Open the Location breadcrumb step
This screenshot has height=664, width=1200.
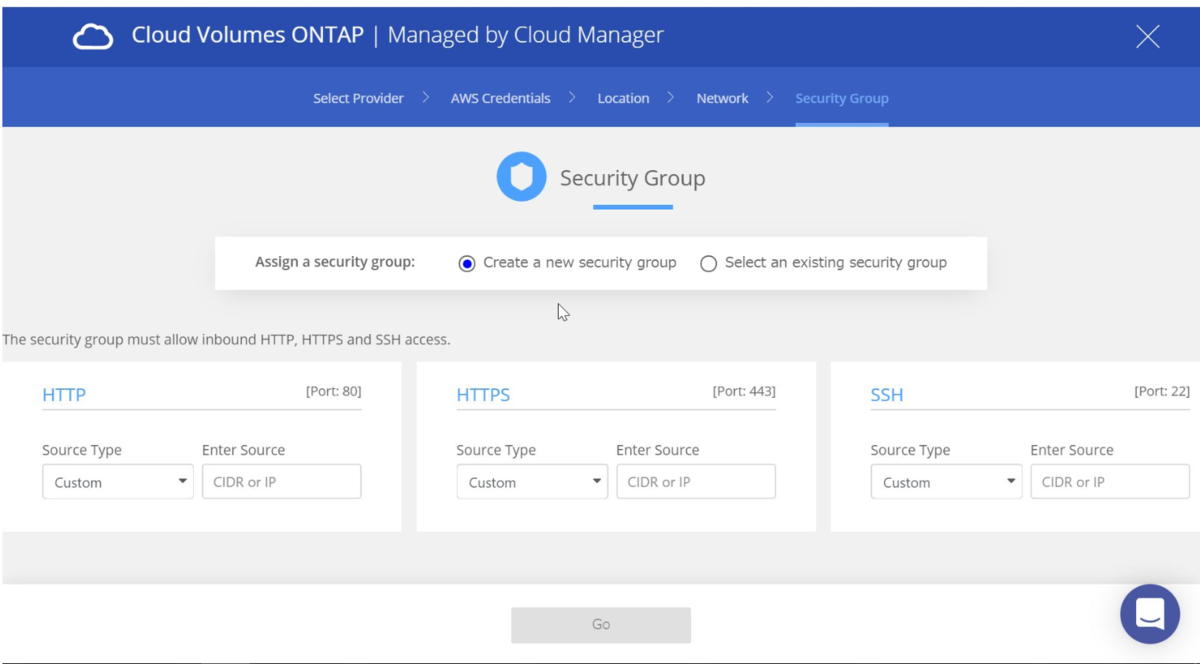click(623, 97)
